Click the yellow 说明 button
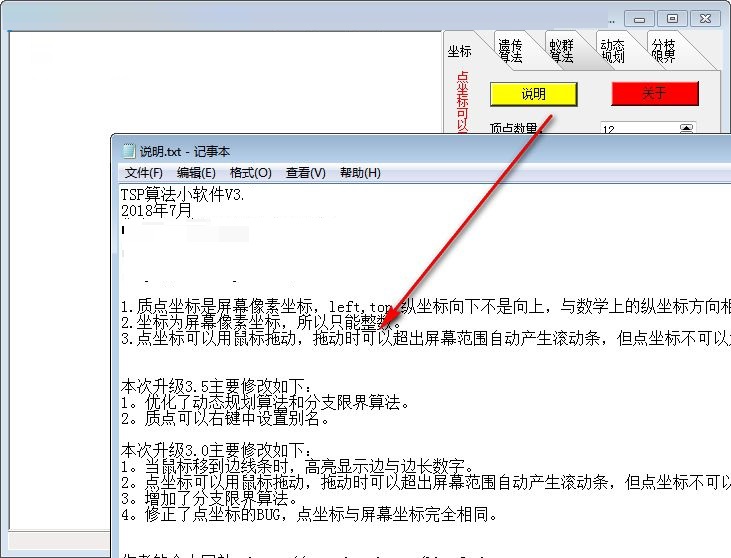The image size is (731, 558). (x=534, y=94)
